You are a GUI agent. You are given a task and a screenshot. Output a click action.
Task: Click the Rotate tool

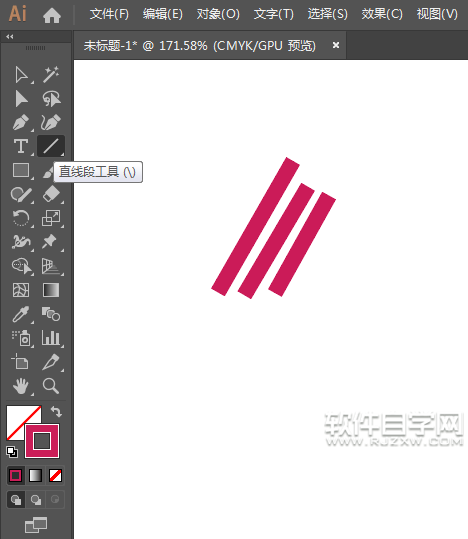21,218
